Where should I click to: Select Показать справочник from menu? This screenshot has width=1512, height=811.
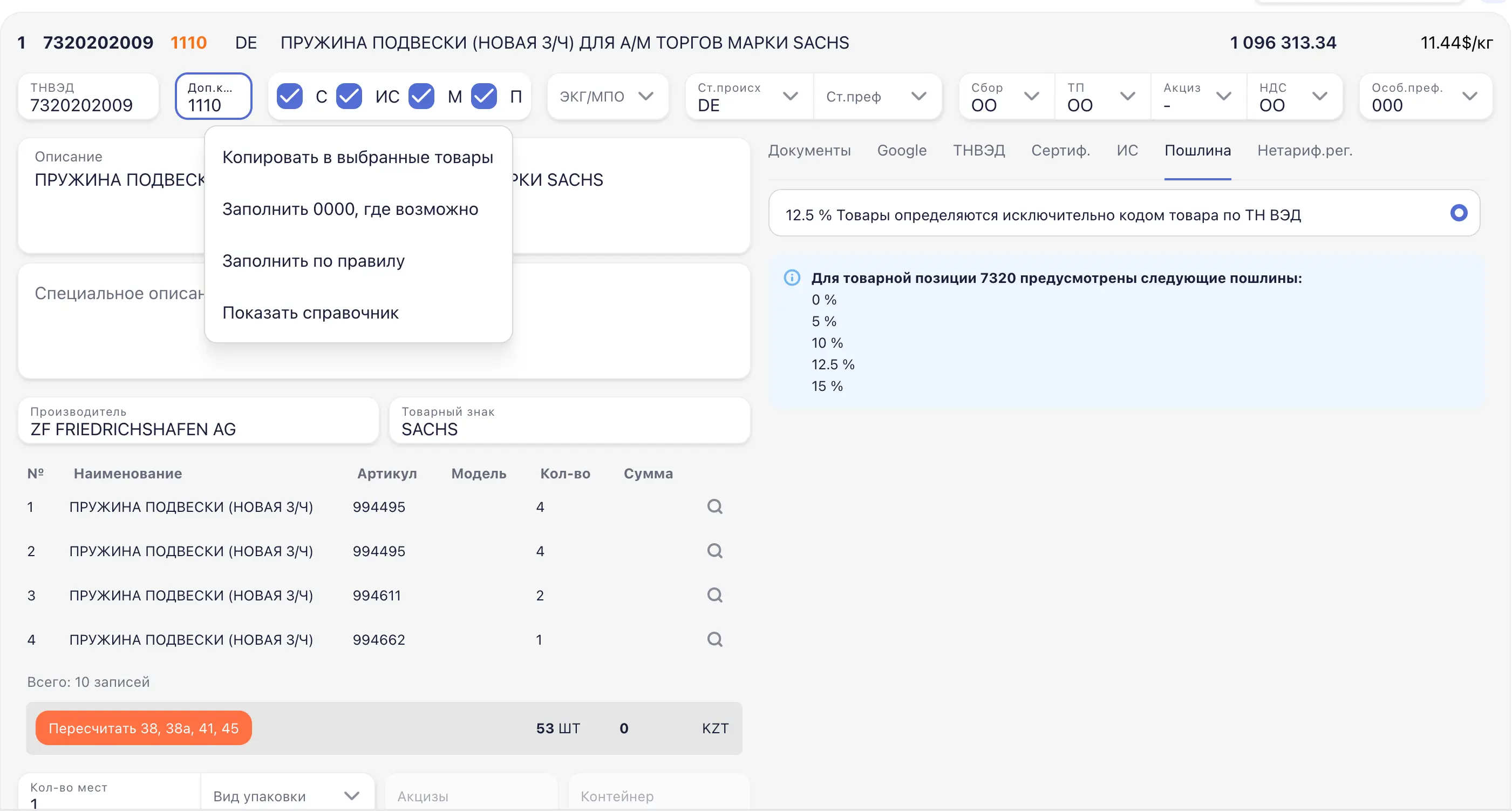click(x=310, y=313)
